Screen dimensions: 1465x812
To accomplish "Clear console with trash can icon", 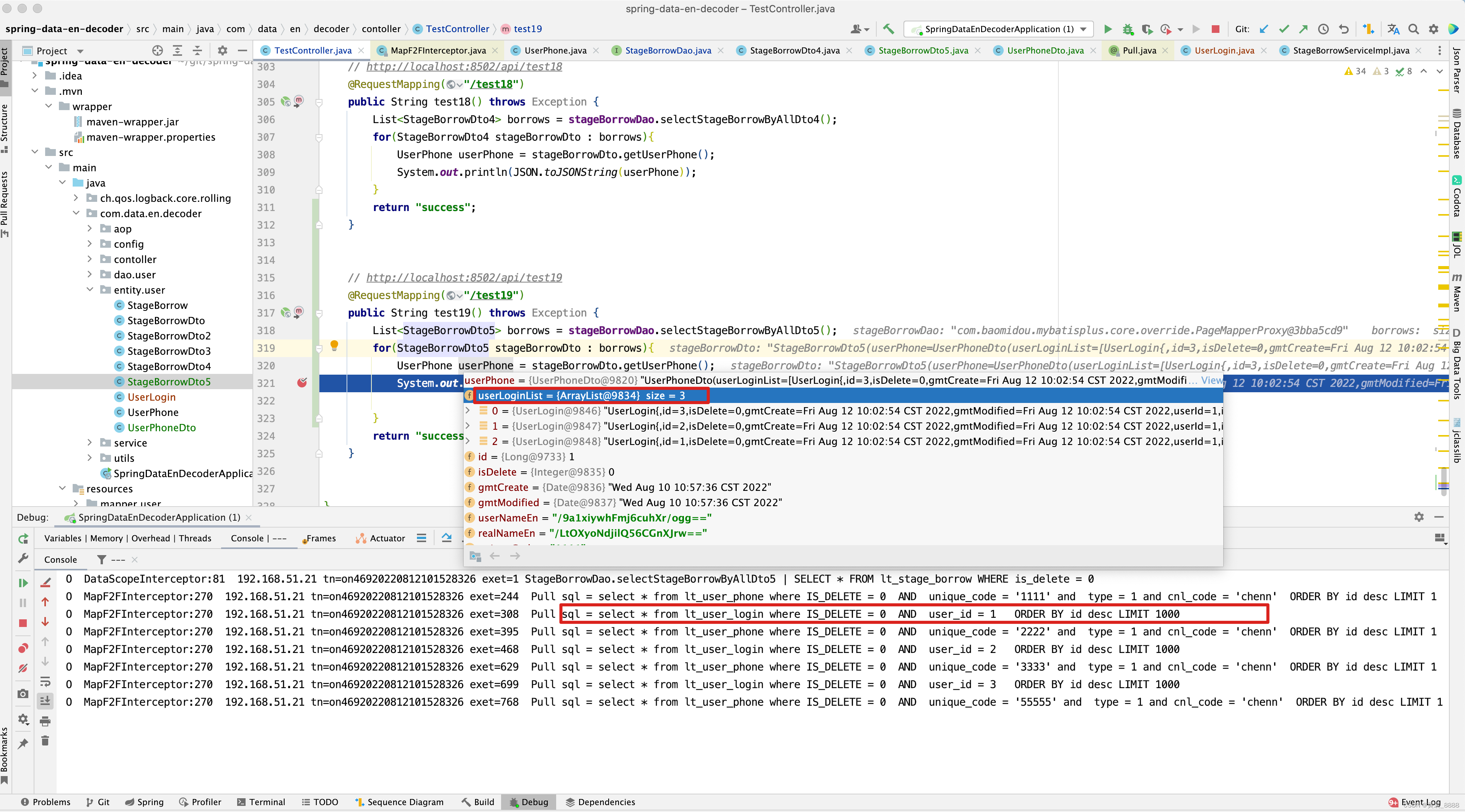I will (x=45, y=741).
